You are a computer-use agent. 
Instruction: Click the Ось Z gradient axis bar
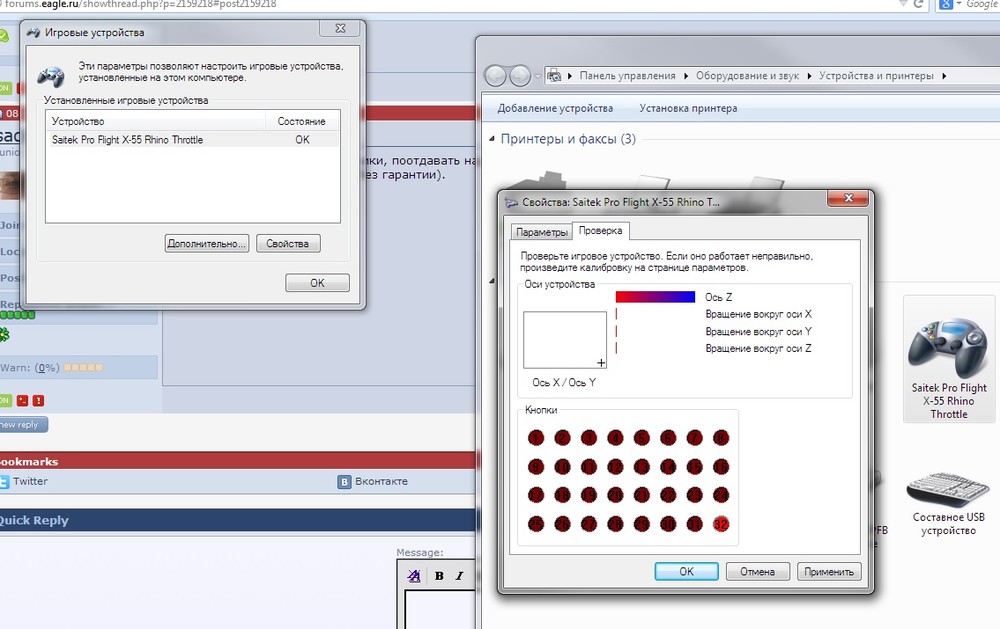coord(655,297)
